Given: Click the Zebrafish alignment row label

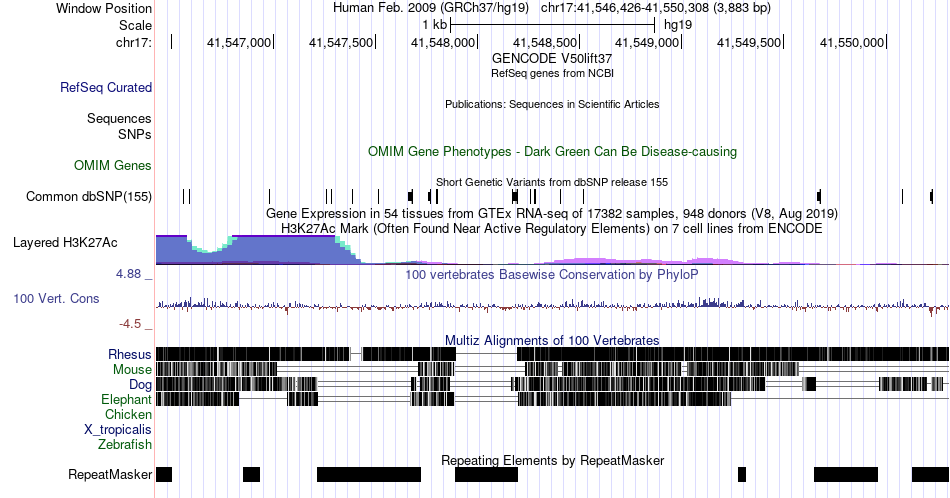Looking at the screenshot, I should click(x=125, y=444).
